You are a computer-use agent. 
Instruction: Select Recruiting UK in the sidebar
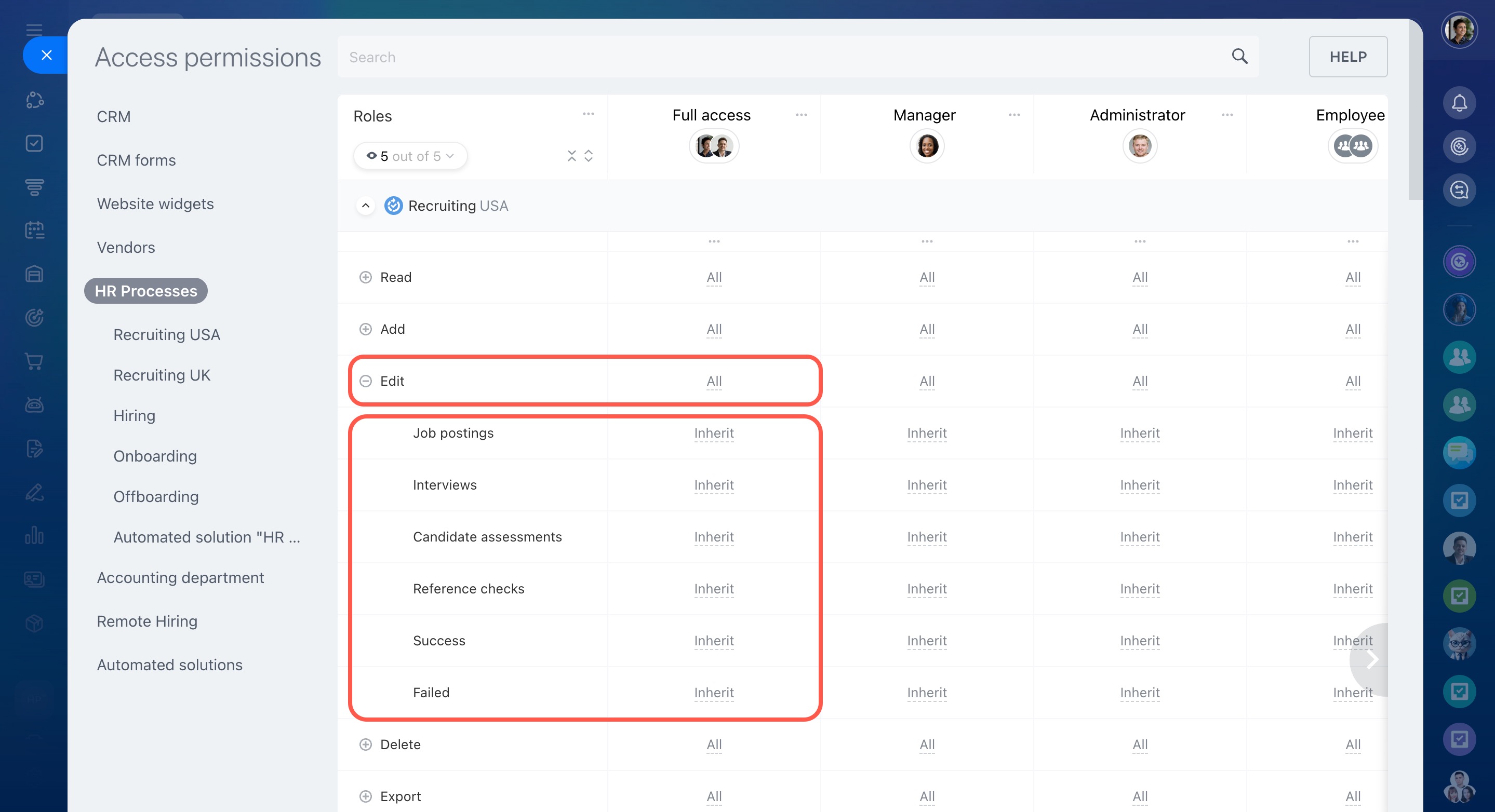[x=162, y=375]
